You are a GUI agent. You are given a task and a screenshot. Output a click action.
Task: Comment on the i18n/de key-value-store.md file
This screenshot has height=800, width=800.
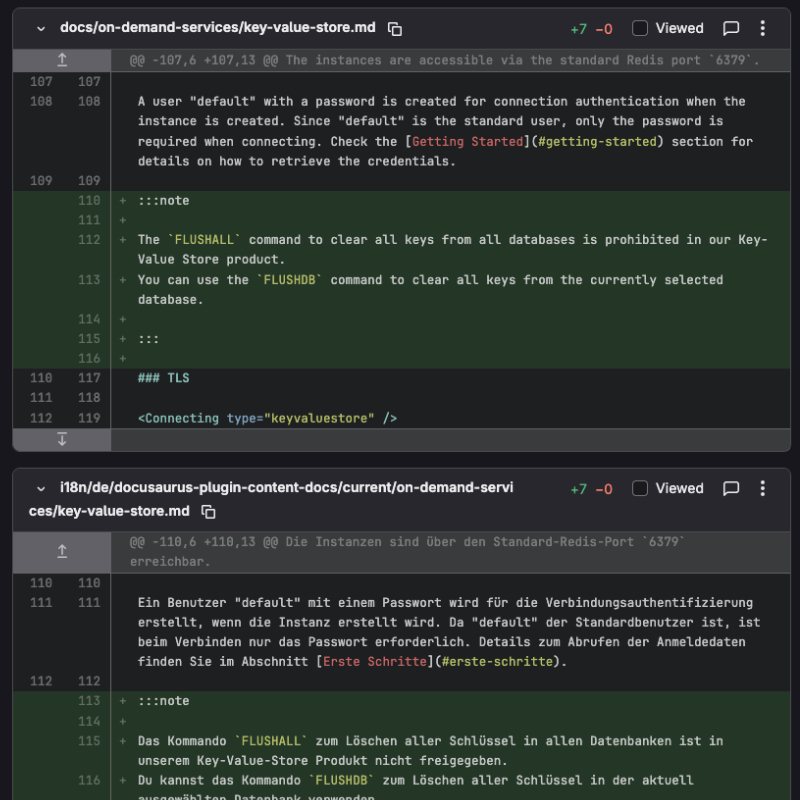731,488
